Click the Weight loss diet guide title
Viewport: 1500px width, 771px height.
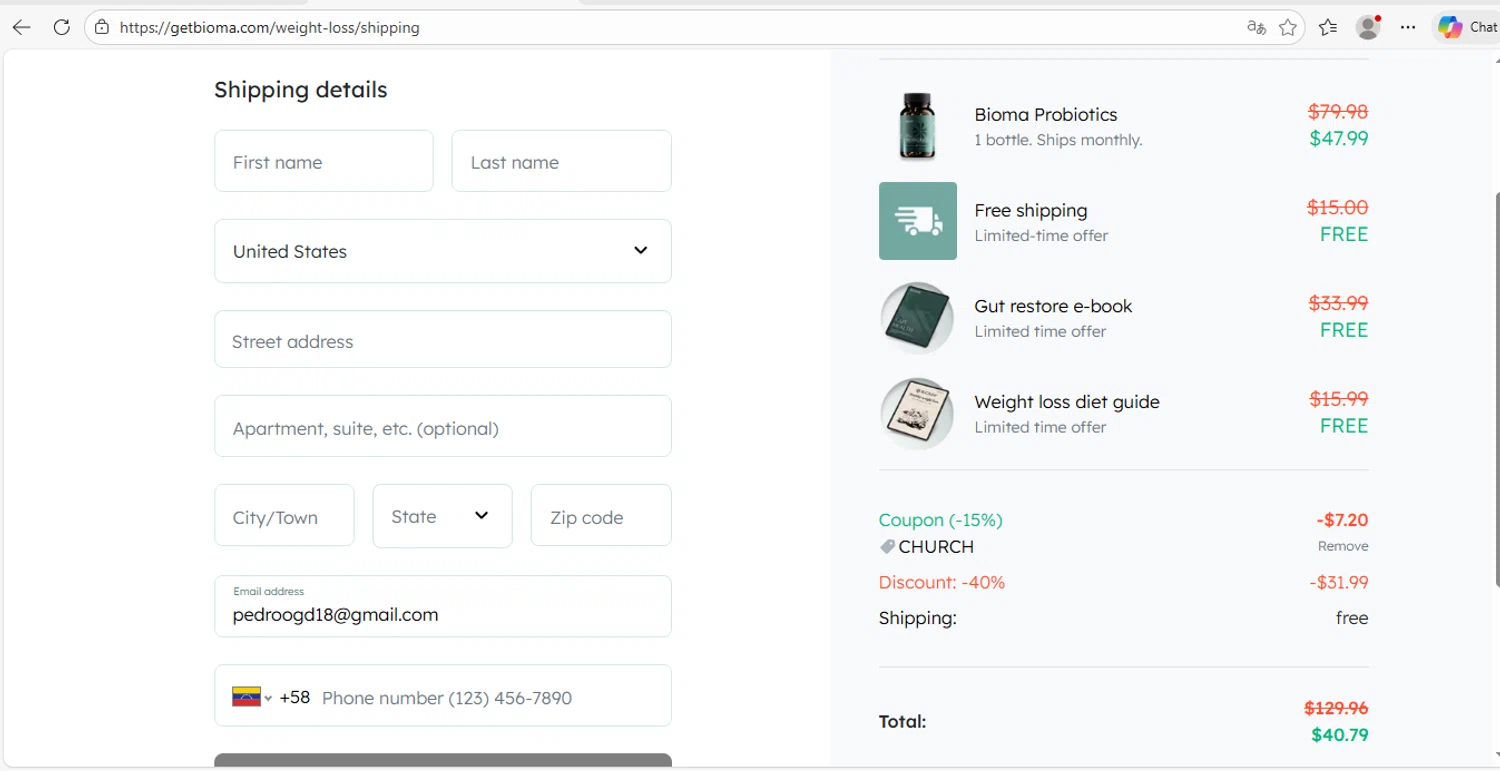pyautogui.click(x=1067, y=402)
